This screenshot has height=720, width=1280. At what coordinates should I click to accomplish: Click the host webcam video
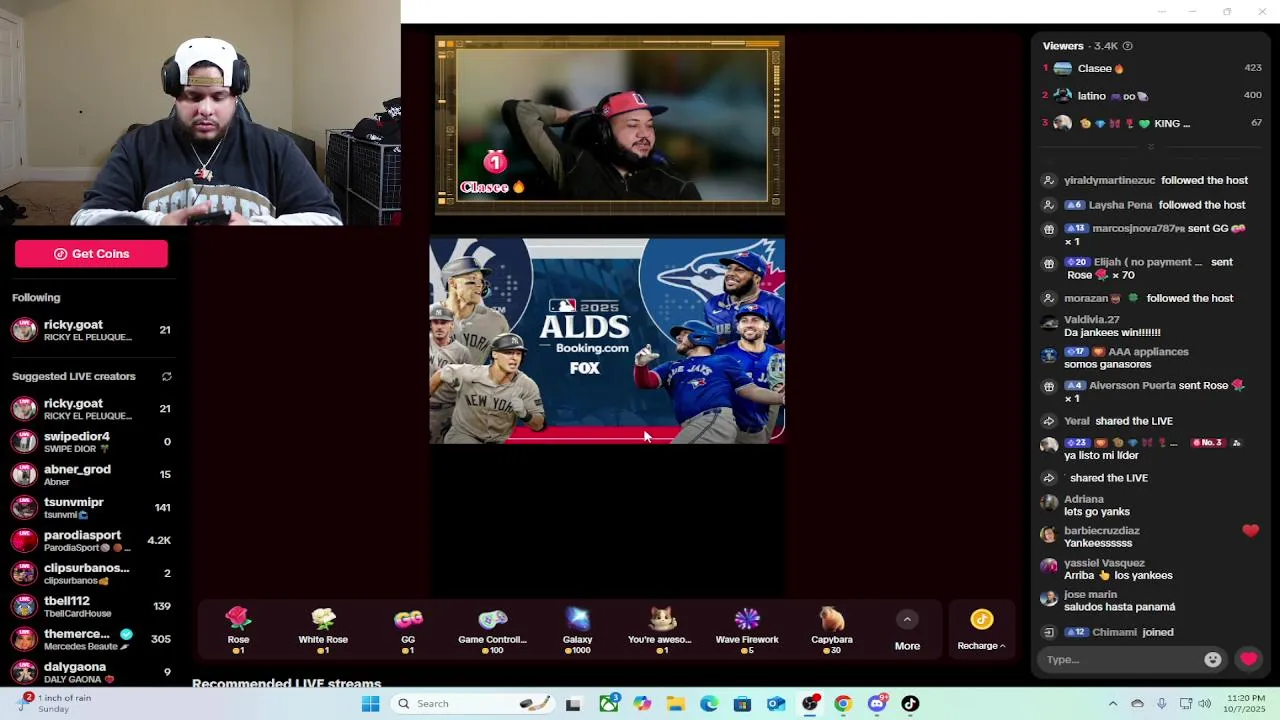(200, 112)
